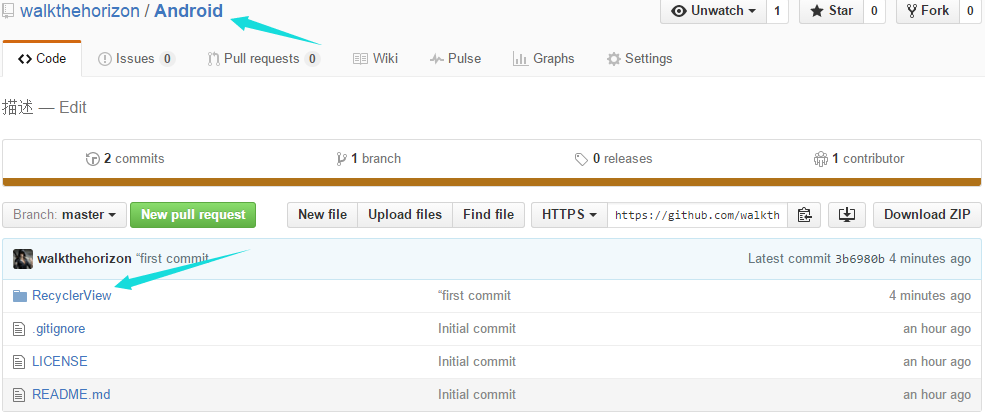Click the LICENSE file icon
Image resolution: width=985 pixels, height=415 pixels.
(x=19, y=362)
